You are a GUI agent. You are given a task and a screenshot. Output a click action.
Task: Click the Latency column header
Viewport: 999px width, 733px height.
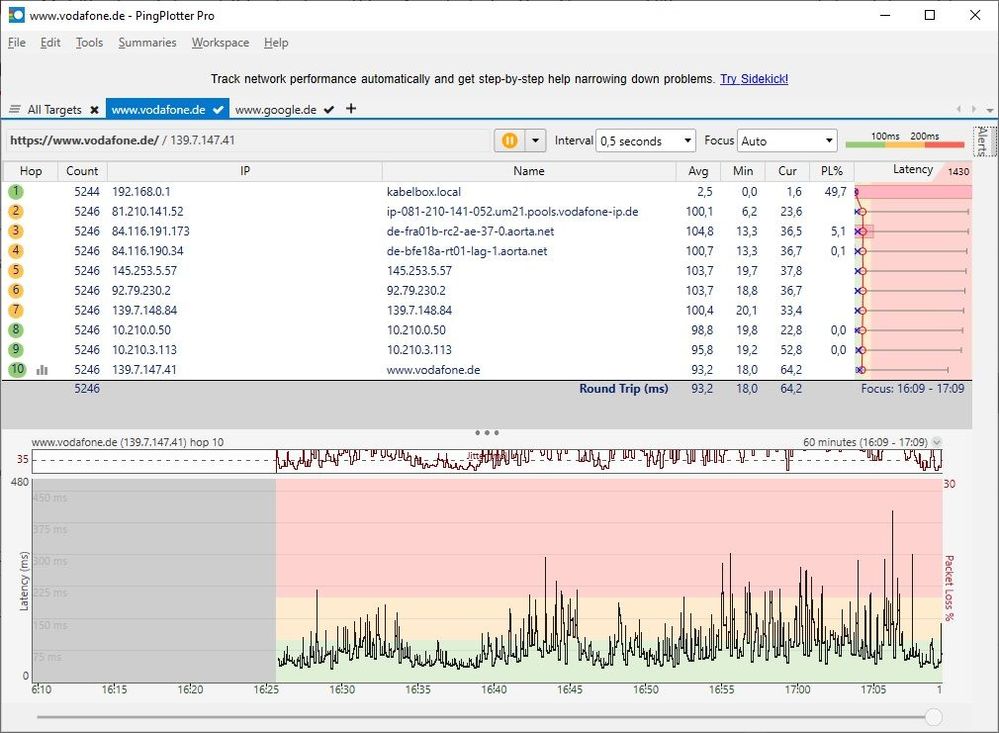912,170
